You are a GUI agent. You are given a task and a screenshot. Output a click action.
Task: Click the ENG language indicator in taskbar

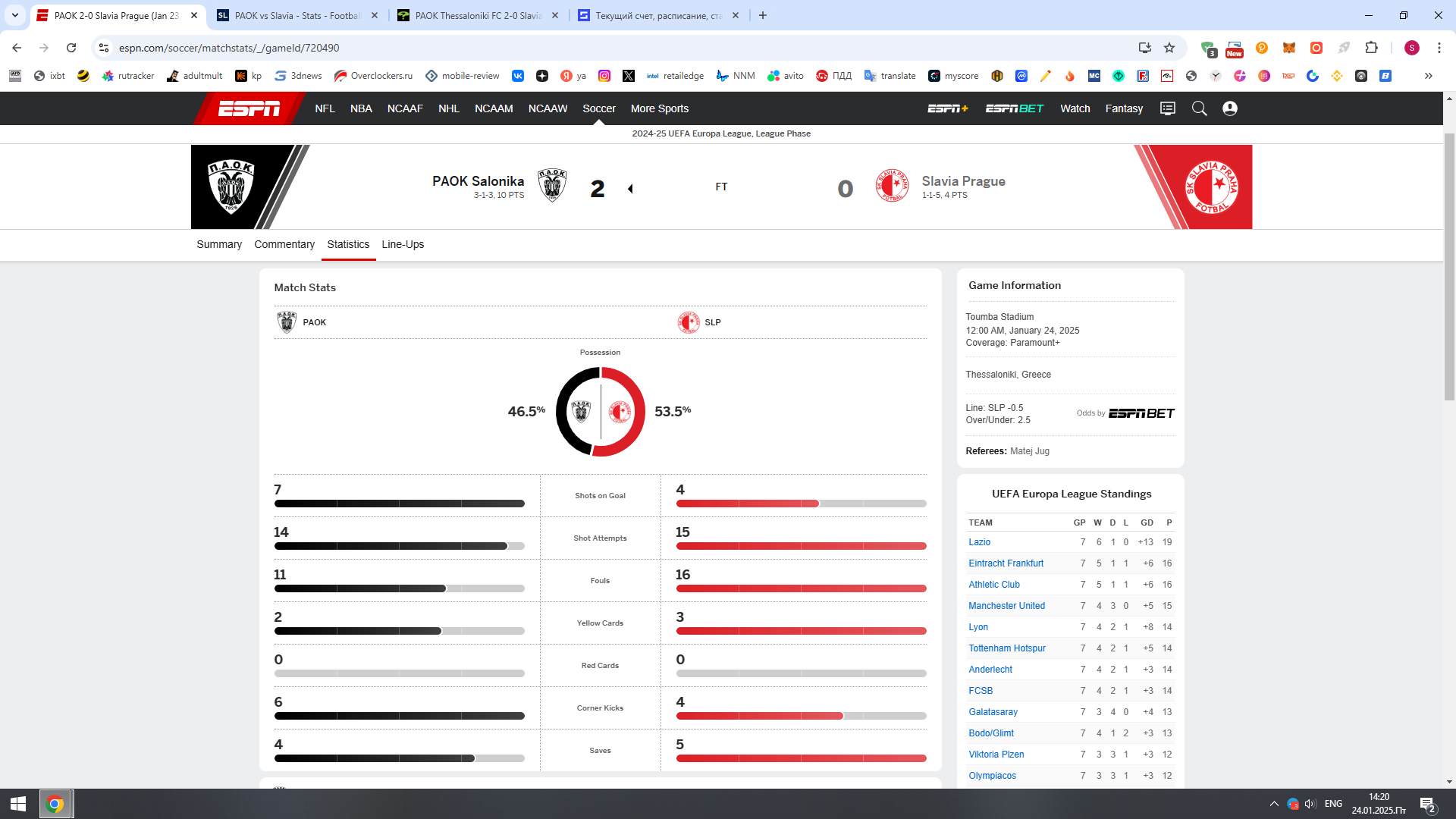click(1333, 804)
